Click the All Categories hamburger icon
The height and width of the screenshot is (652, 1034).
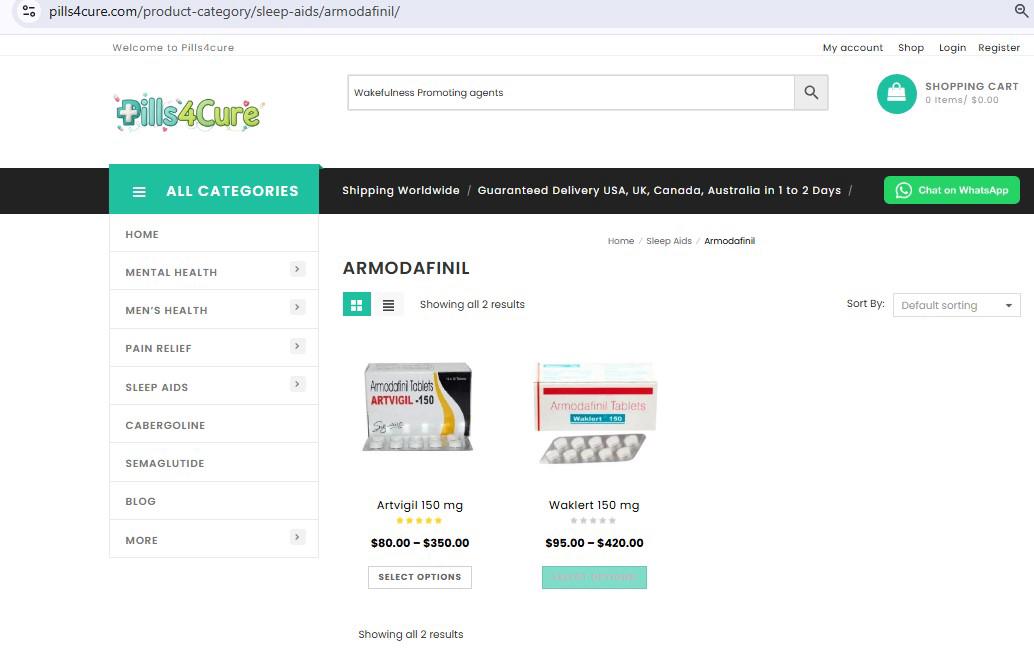(x=139, y=192)
